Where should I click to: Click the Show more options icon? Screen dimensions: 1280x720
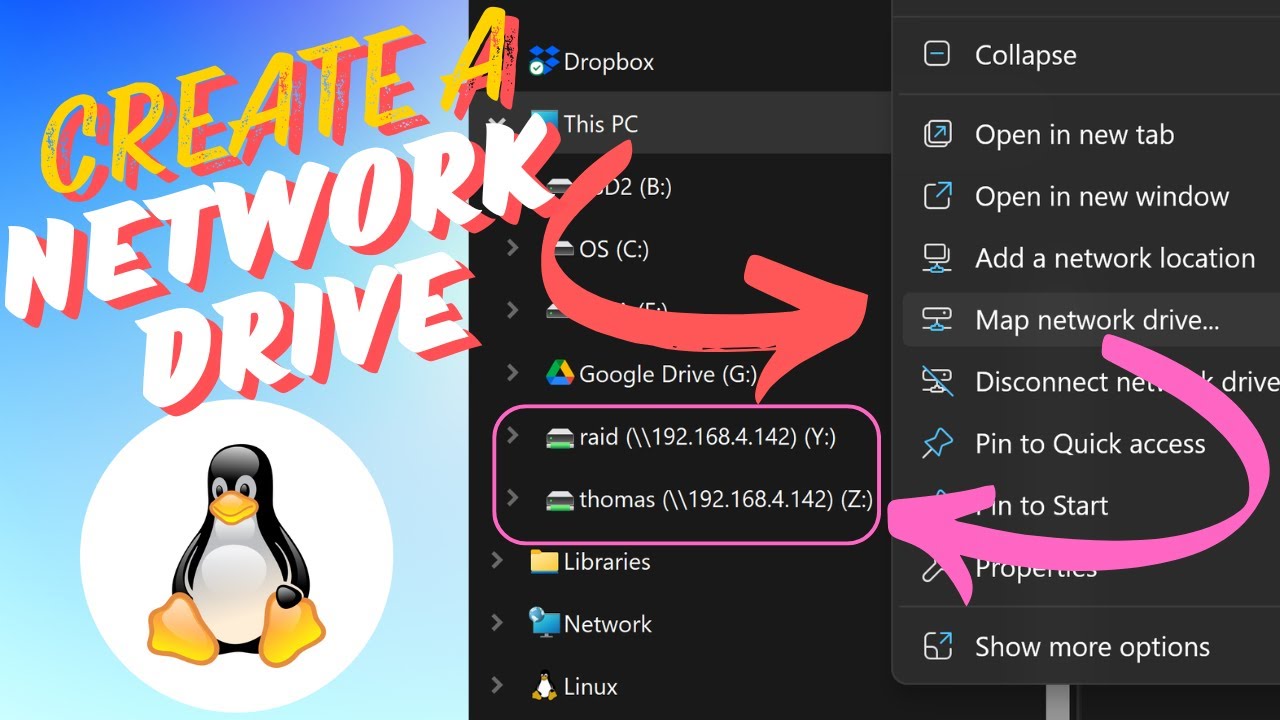tap(937, 646)
